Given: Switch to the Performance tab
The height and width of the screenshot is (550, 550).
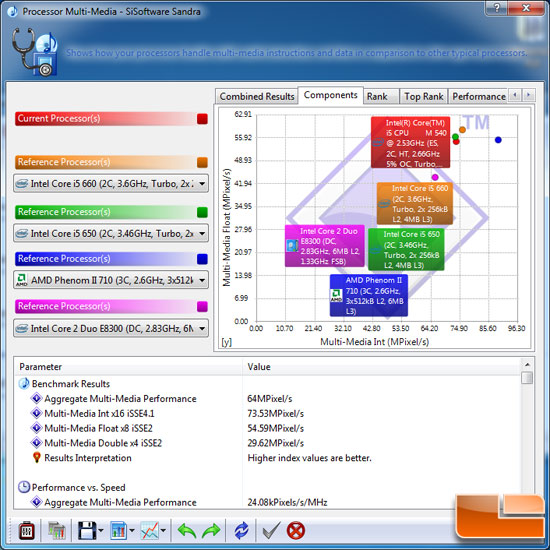Looking at the screenshot, I should coord(478,96).
